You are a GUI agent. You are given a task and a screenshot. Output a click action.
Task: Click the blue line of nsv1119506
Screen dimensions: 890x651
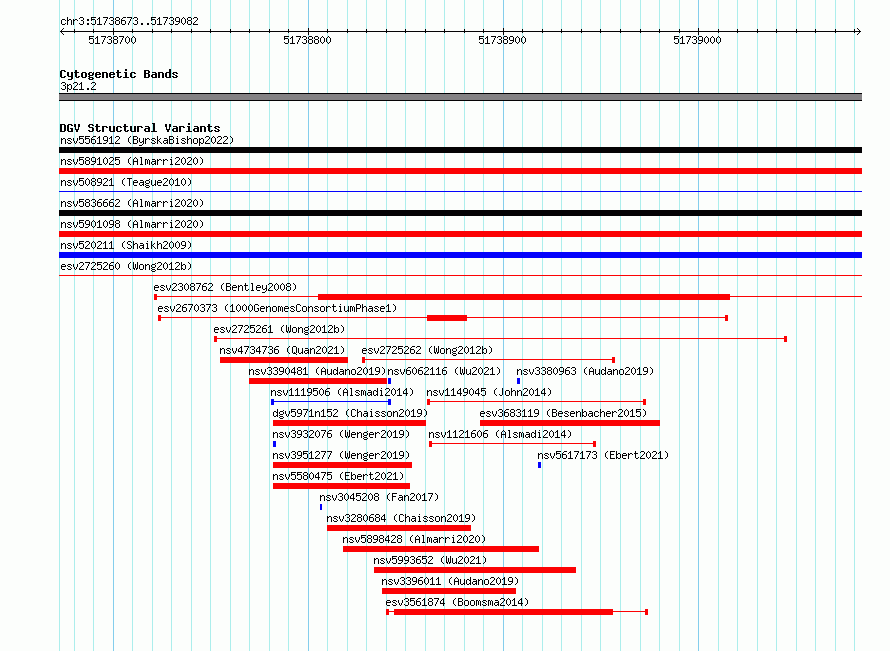[331, 402]
